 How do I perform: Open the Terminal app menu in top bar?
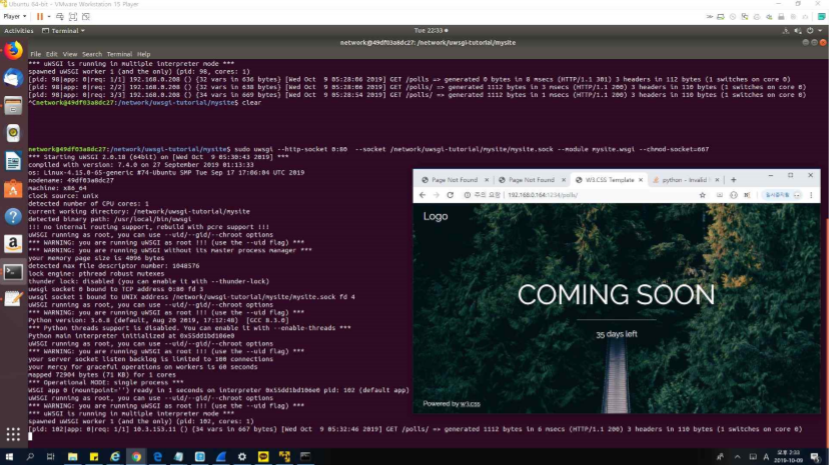[x=64, y=31]
